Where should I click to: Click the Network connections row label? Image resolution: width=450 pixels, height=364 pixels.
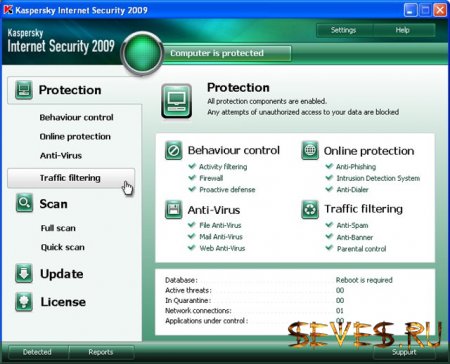198,311
